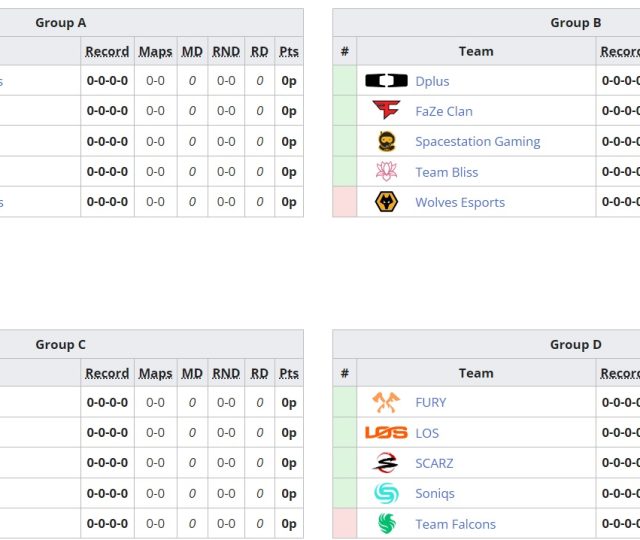Click the Team Bliss lotus logo
This screenshot has width=640, height=540.
point(386,172)
